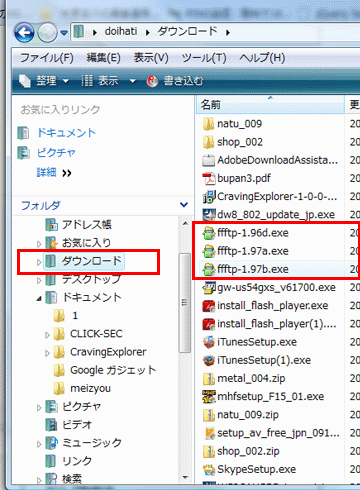Open the ヘルプ(H) menu
This screenshot has height=490, width=360.
(262, 58)
